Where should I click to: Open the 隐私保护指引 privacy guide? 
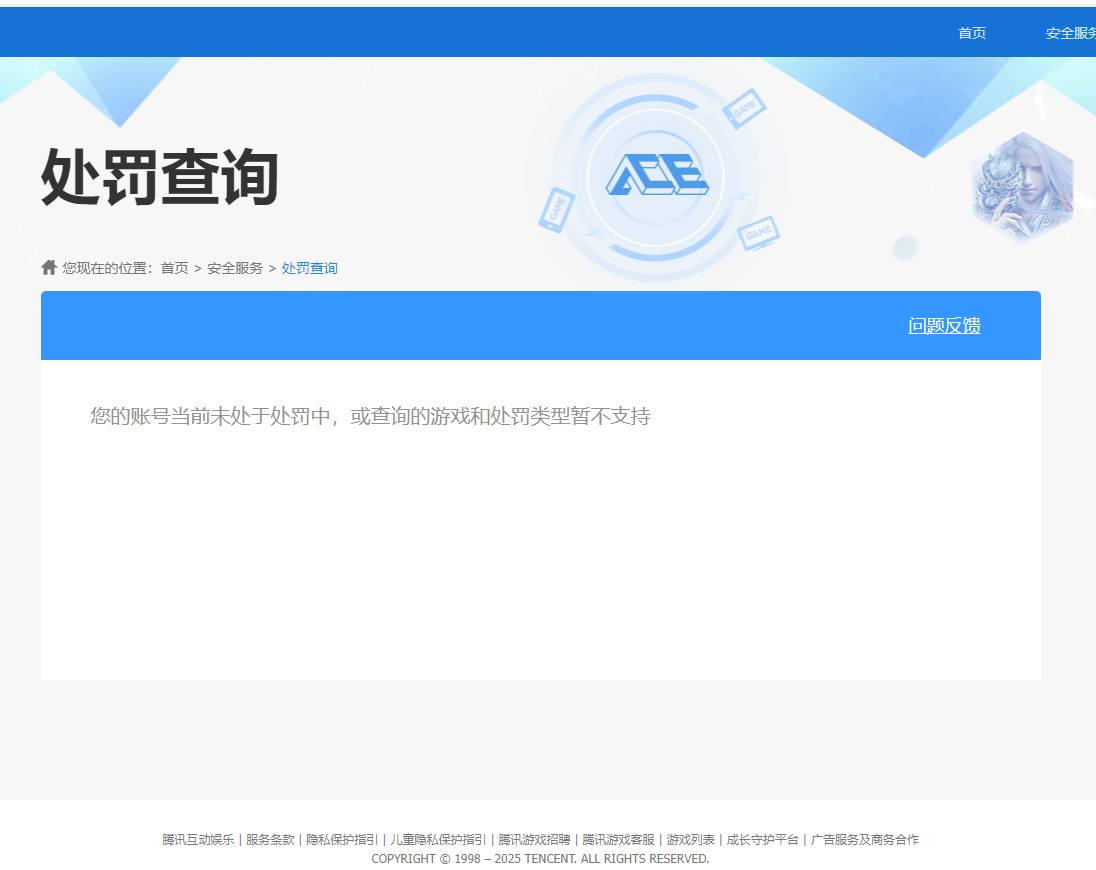coord(340,840)
